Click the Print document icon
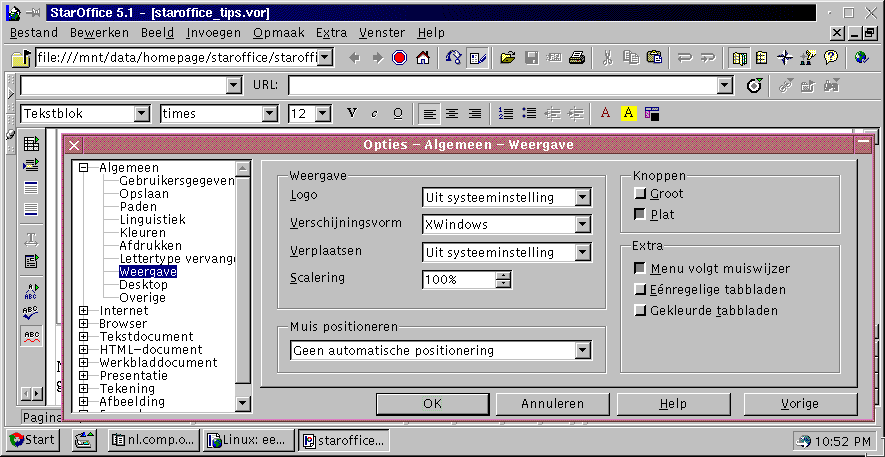This screenshot has width=885, height=457. 576,58
